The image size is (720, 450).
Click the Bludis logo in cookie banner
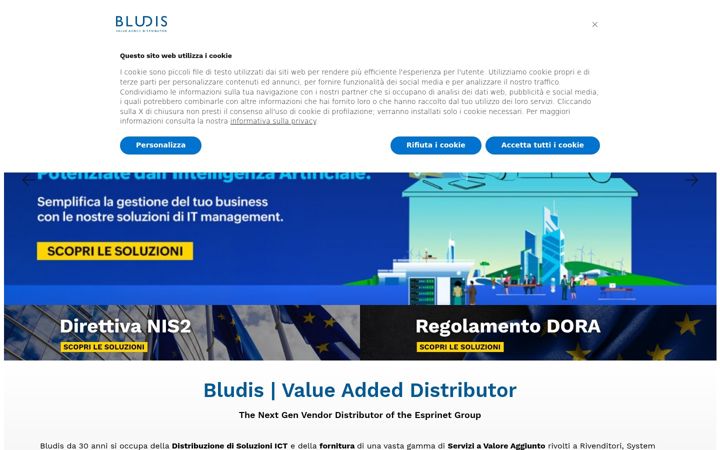(x=141, y=23)
